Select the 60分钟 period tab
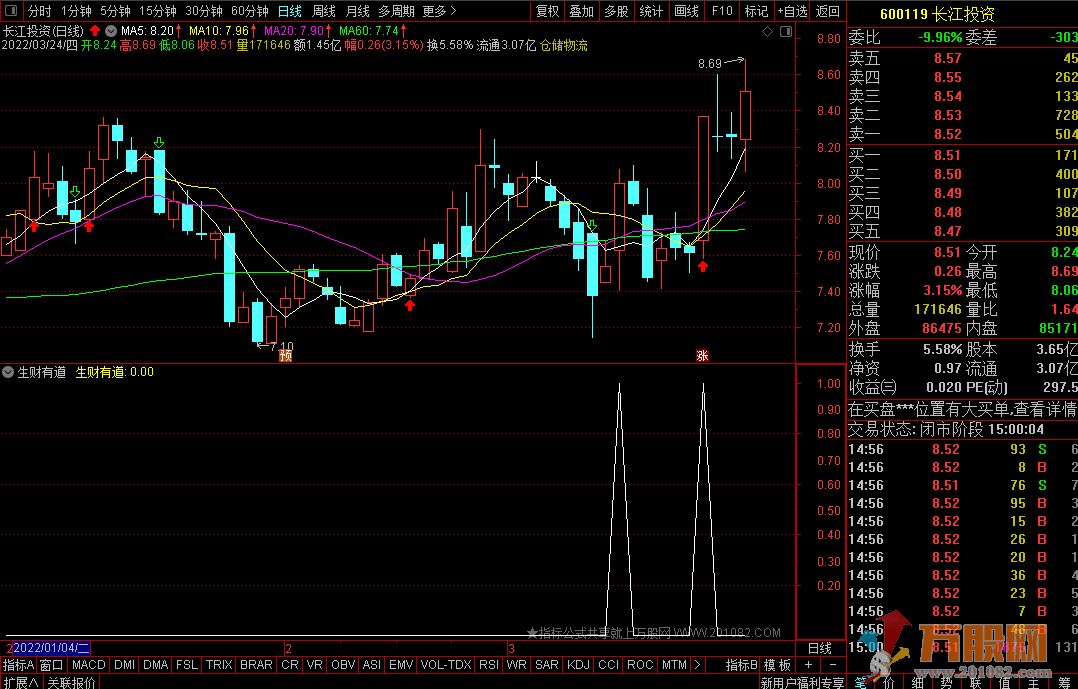Viewport: 1078px width, 689px height. 249,11
